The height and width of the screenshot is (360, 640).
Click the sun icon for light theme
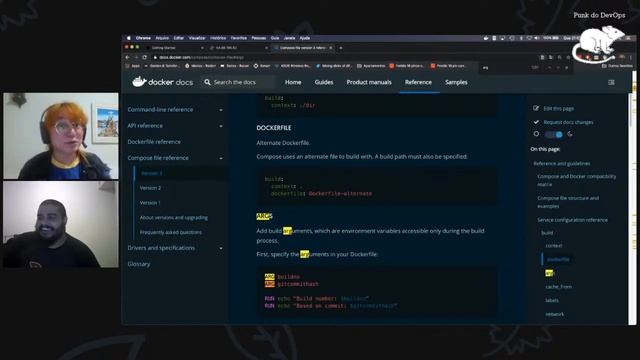(x=536, y=134)
